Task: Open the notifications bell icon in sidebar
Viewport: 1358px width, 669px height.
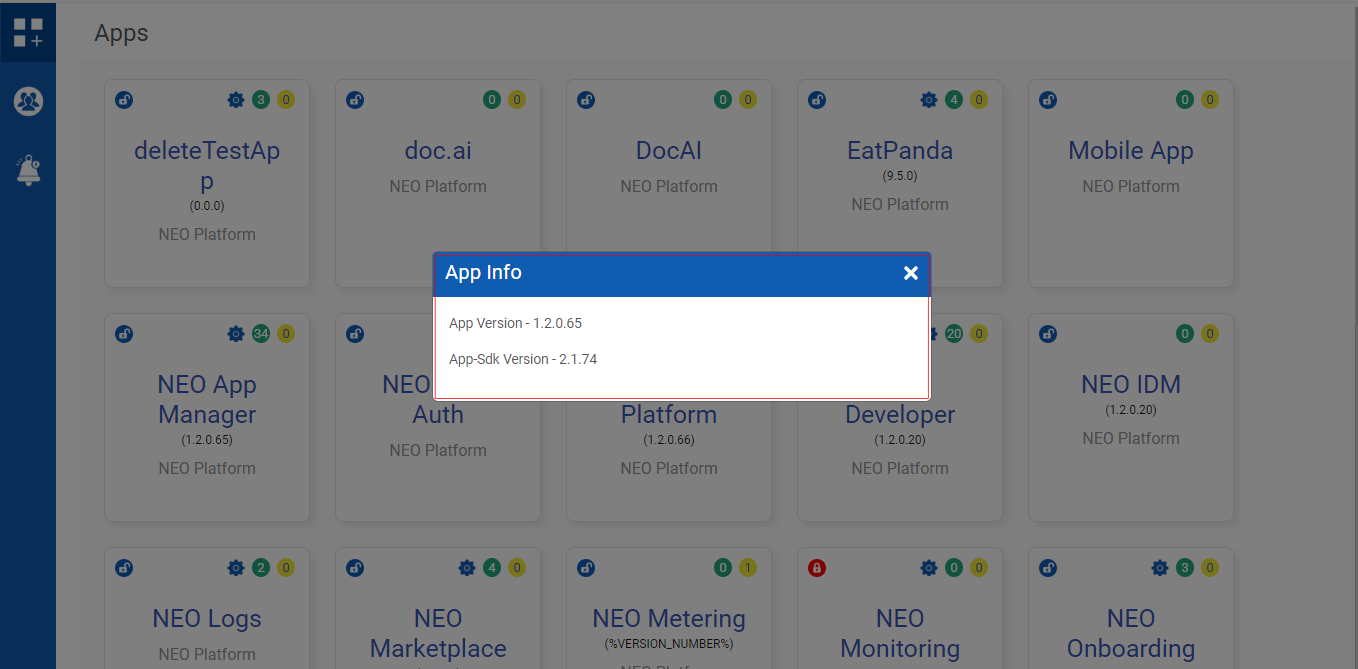Action: [x=28, y=170]
